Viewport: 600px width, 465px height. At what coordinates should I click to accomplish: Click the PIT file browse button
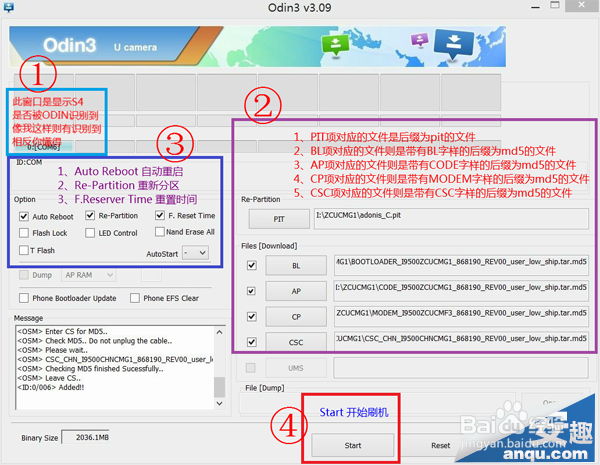(x=279, y=219)
